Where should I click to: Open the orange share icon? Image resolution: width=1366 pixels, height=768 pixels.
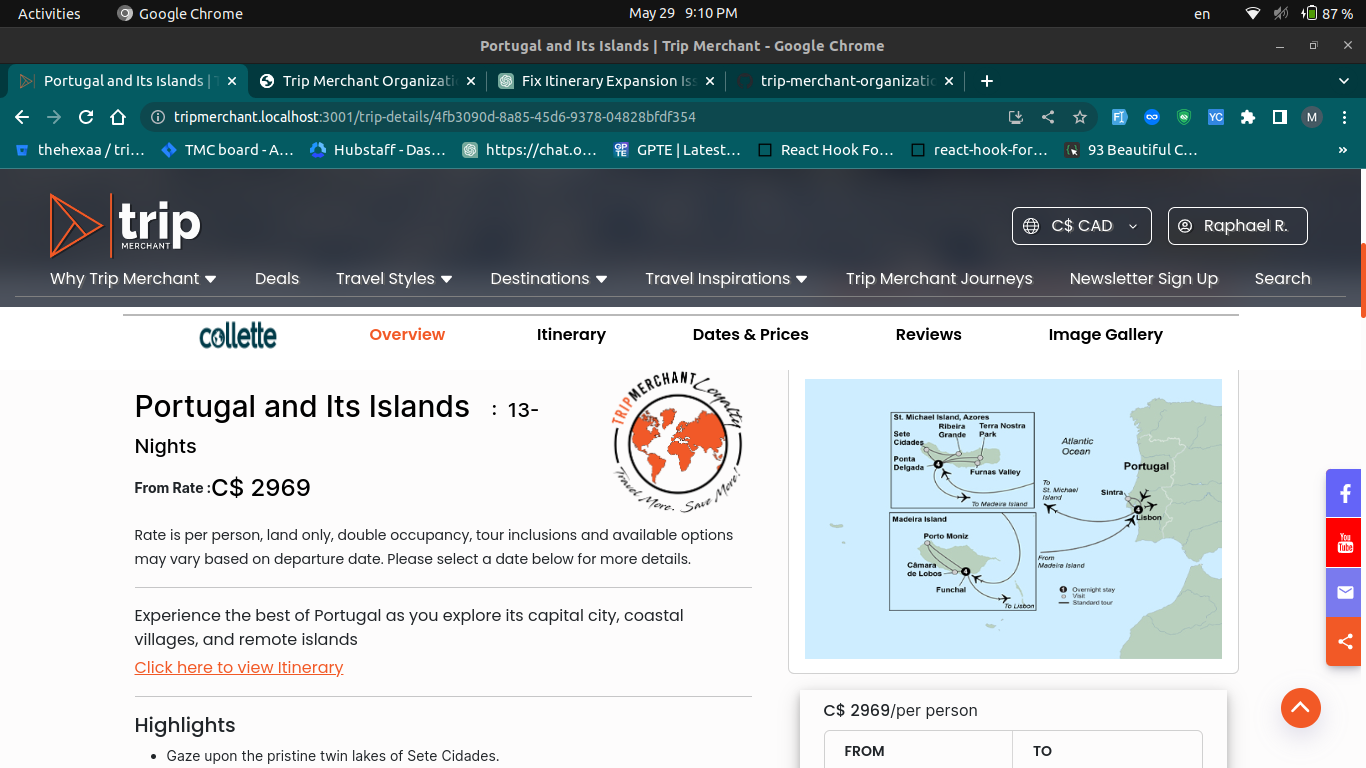1345,641
